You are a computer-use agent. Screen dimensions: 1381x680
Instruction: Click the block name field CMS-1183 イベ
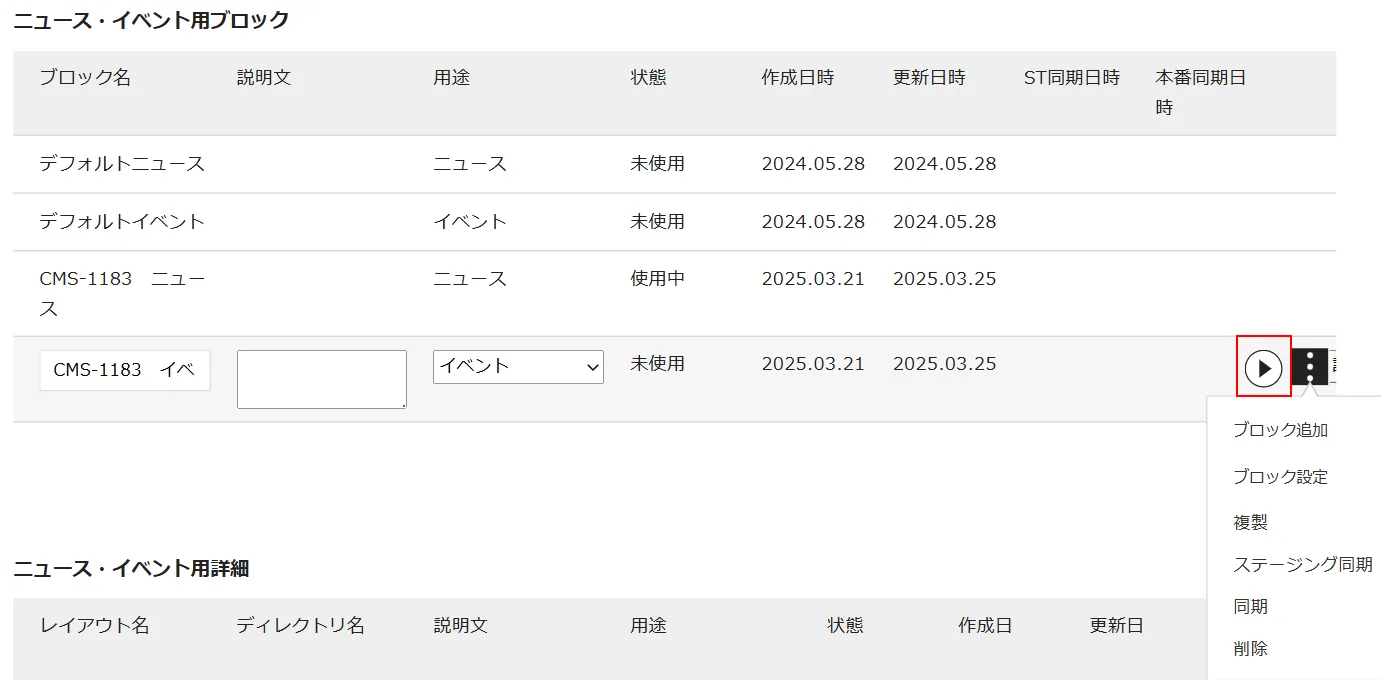pyautogui.click(x=125, y=370)
